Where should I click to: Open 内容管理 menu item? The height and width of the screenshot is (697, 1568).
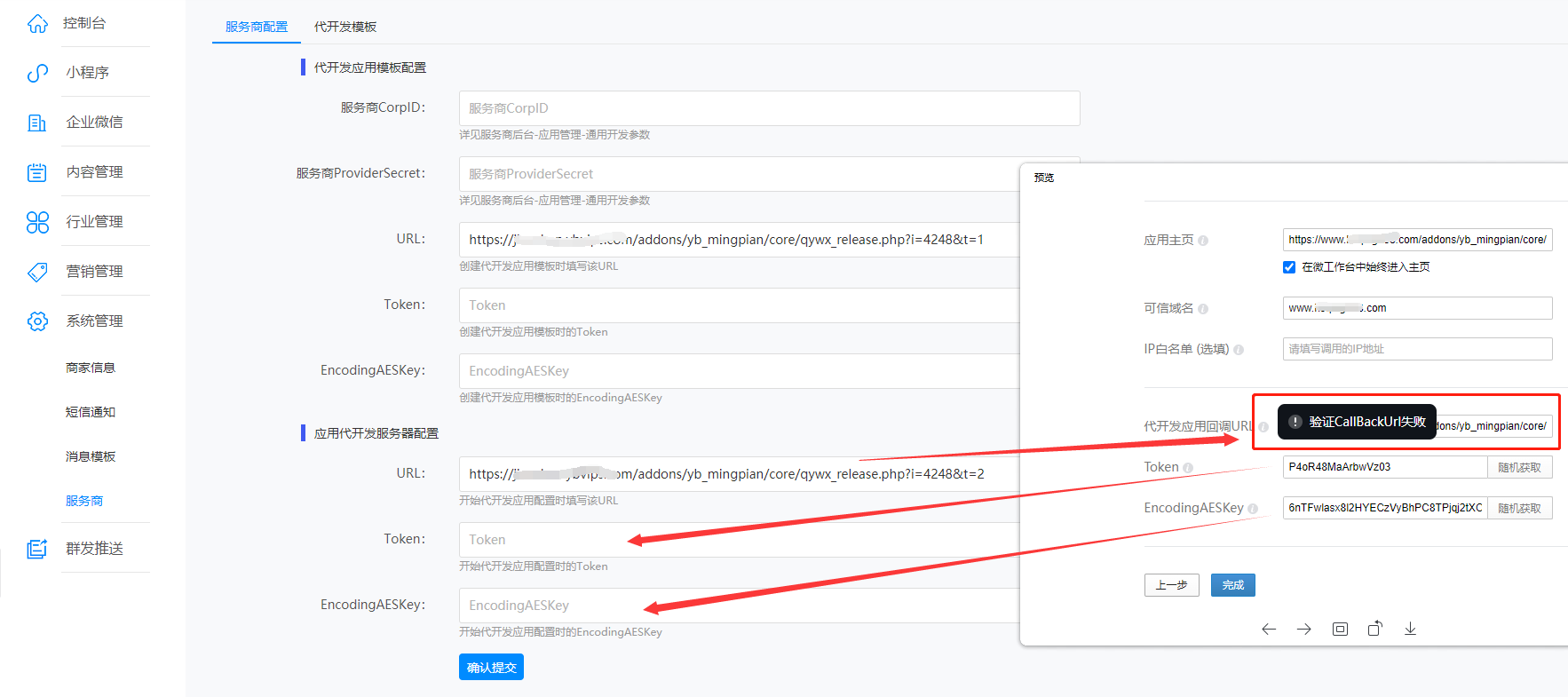[94, 172]
